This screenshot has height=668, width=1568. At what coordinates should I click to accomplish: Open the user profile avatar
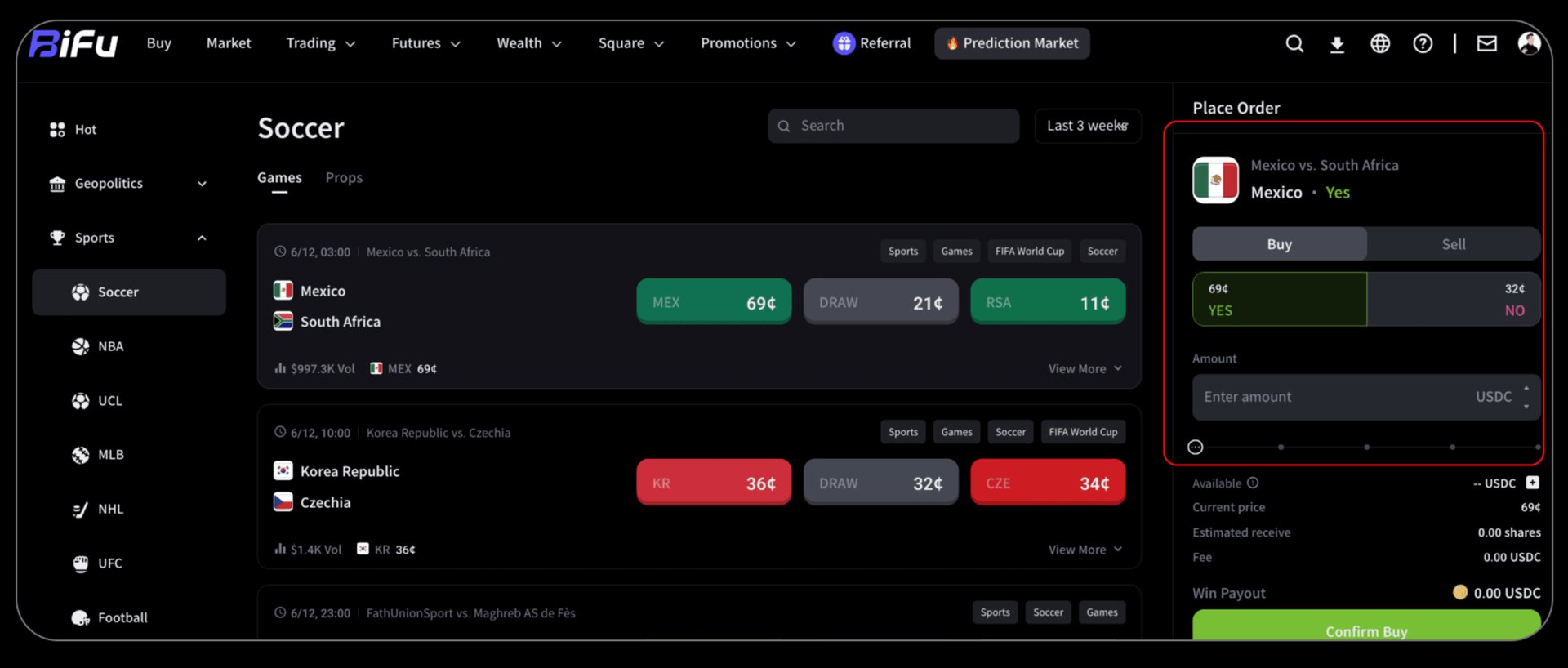(1529, 43)
